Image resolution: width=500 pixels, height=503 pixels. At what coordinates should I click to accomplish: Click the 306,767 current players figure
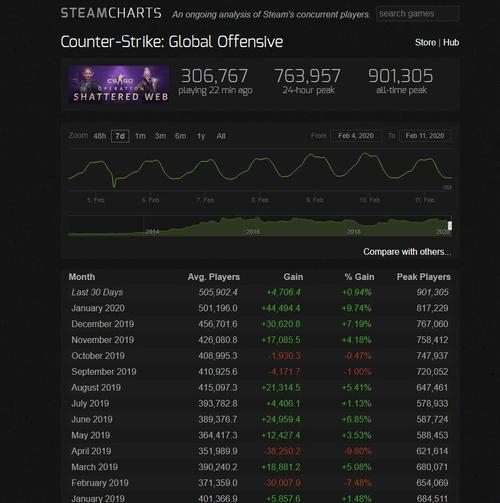(x=214, y=76)
